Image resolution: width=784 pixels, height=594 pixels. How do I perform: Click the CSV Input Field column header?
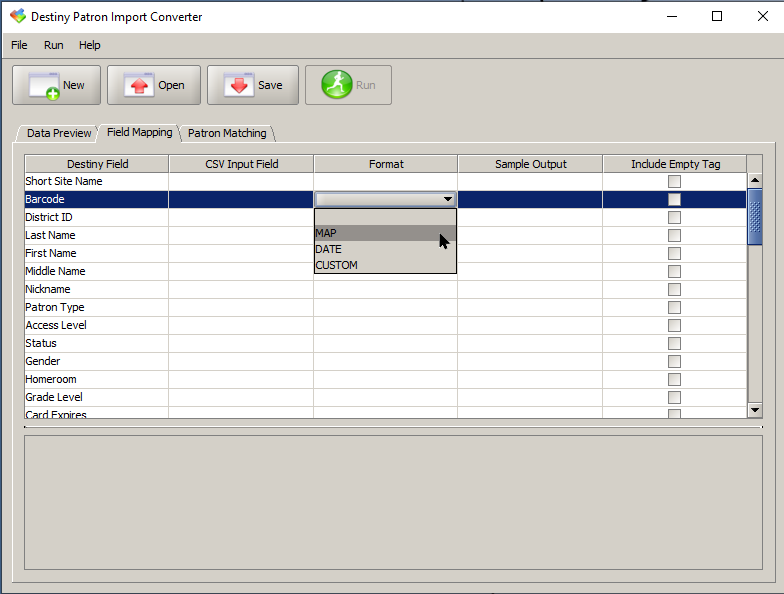coord(242,164)
